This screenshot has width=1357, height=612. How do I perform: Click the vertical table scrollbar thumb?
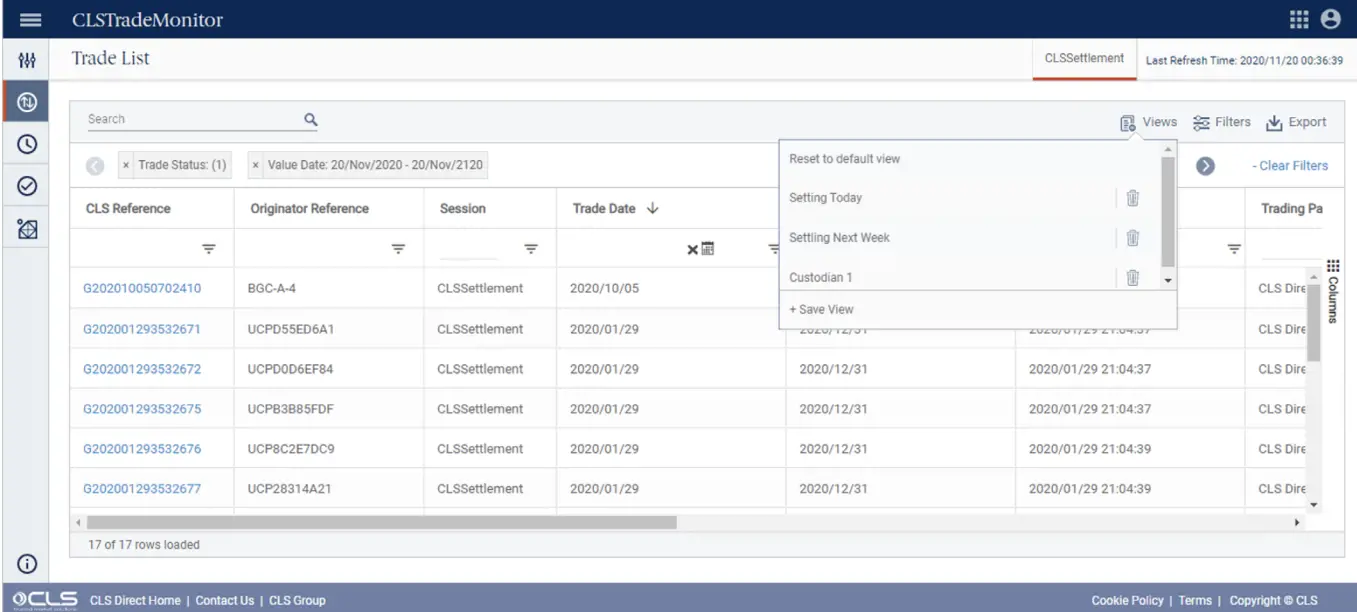coord(1314,321)
